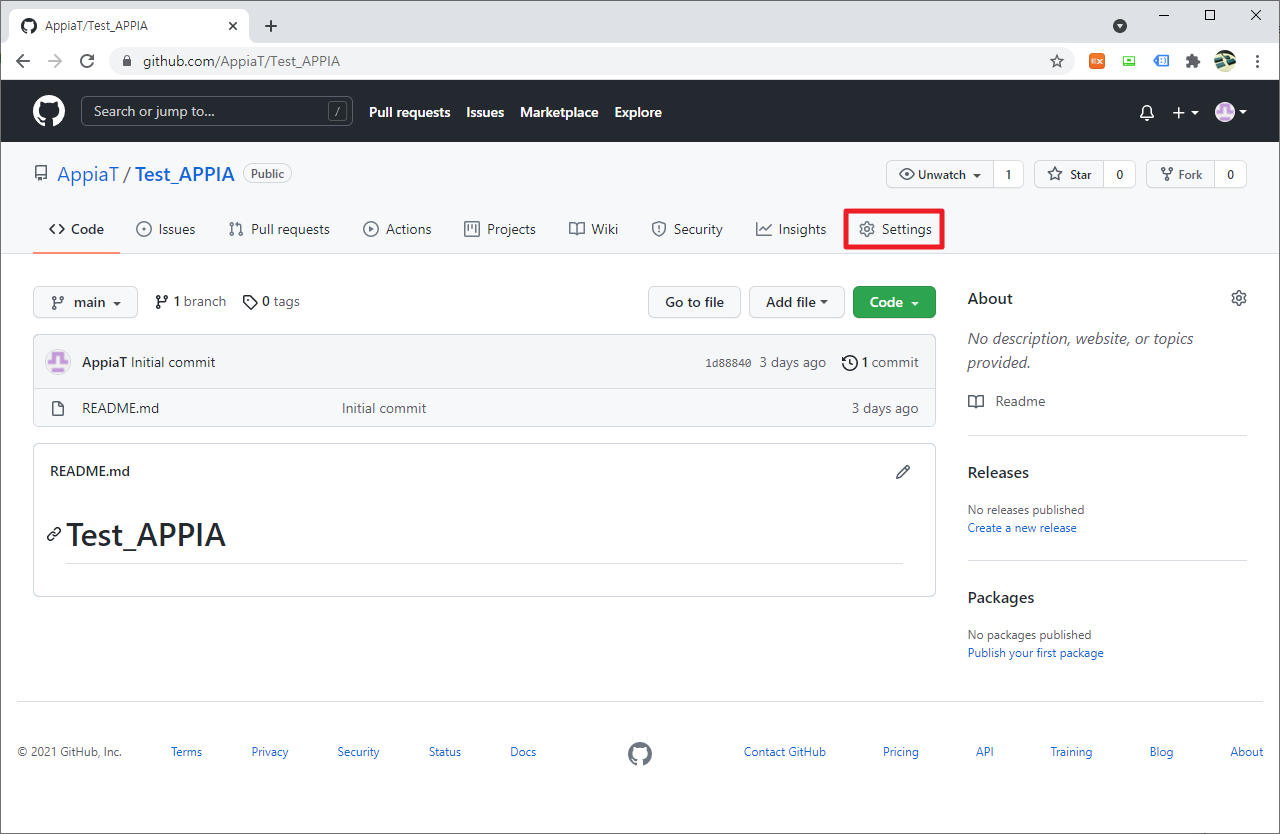Click Publish your first package link

(1036, 653)
